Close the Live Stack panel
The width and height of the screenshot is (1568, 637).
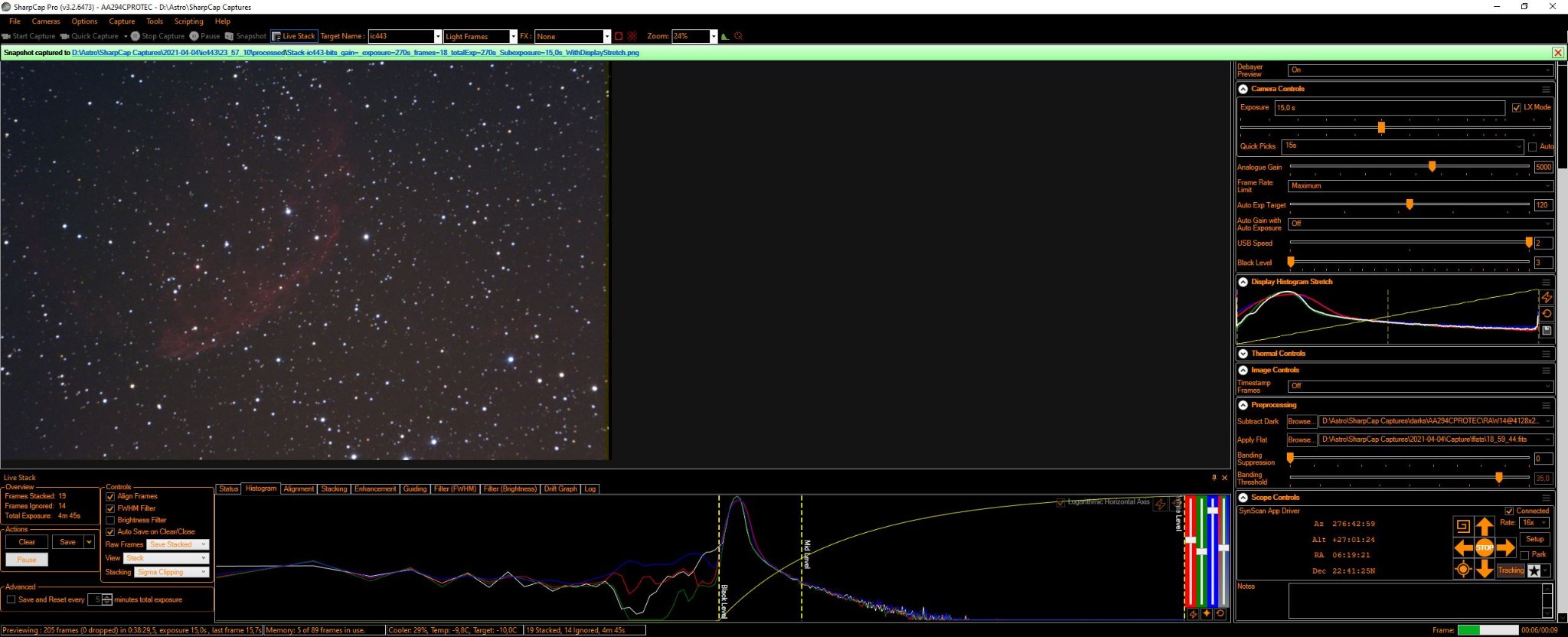click(1224, 478)
